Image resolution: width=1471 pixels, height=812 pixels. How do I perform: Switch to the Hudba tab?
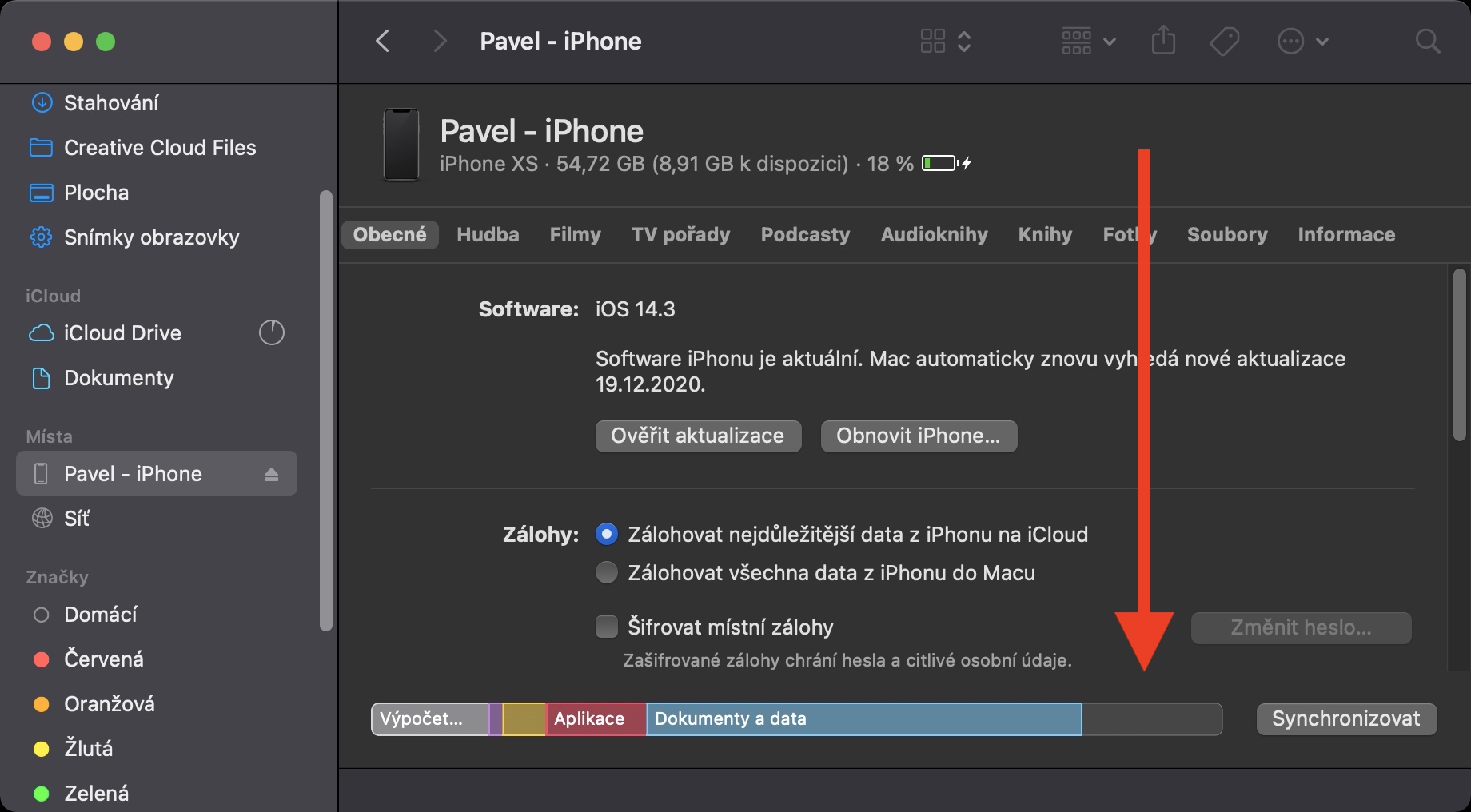coord(488,235)
